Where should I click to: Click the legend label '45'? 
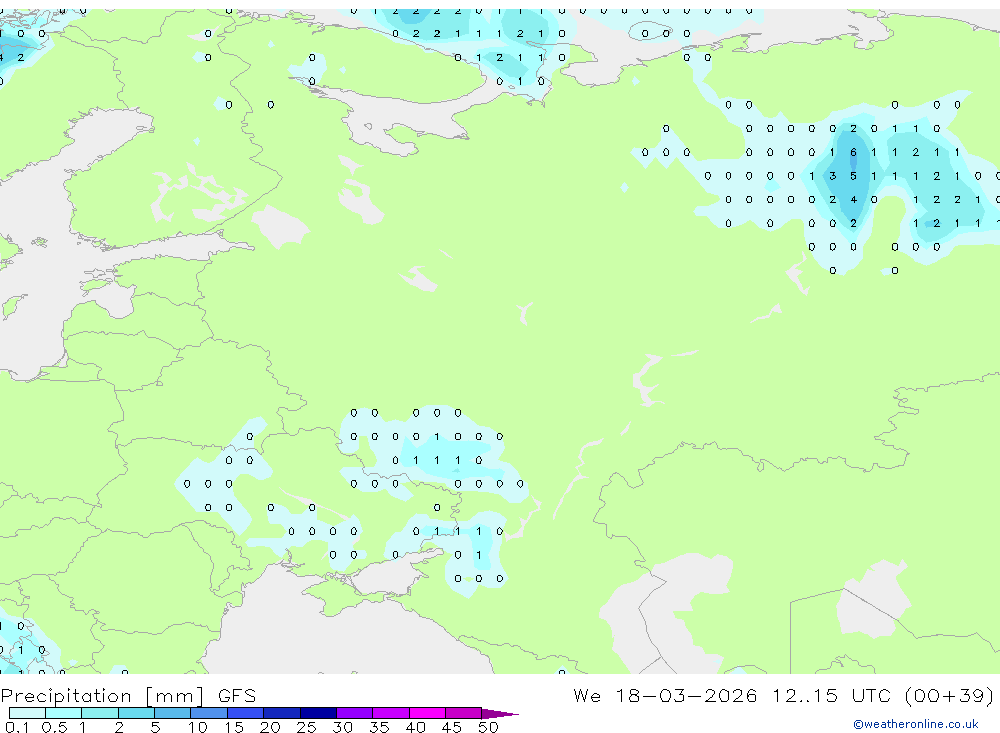452,727
